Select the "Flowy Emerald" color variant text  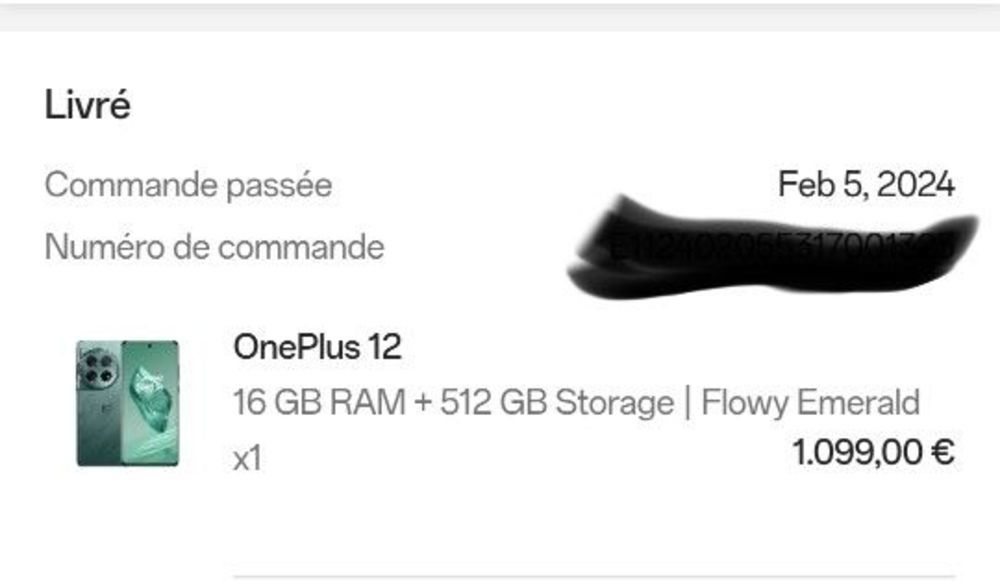pyautogui.click(x=810, y=403)
